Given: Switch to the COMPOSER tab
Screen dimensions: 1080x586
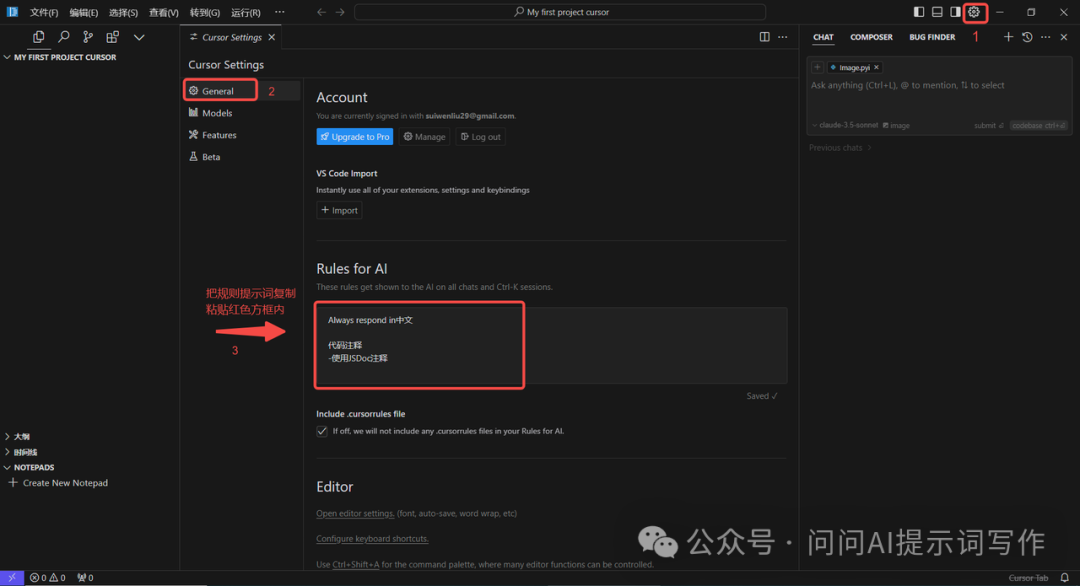Looking at the screenshot, I should click(x=871, y=37).
